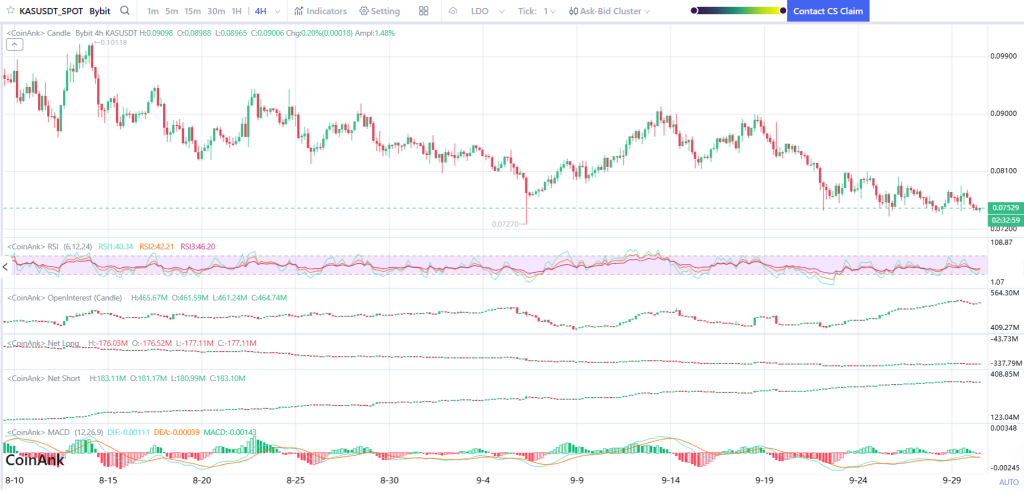
Task: Click the left arrow on the chart edge
Action: click(5, 266)
